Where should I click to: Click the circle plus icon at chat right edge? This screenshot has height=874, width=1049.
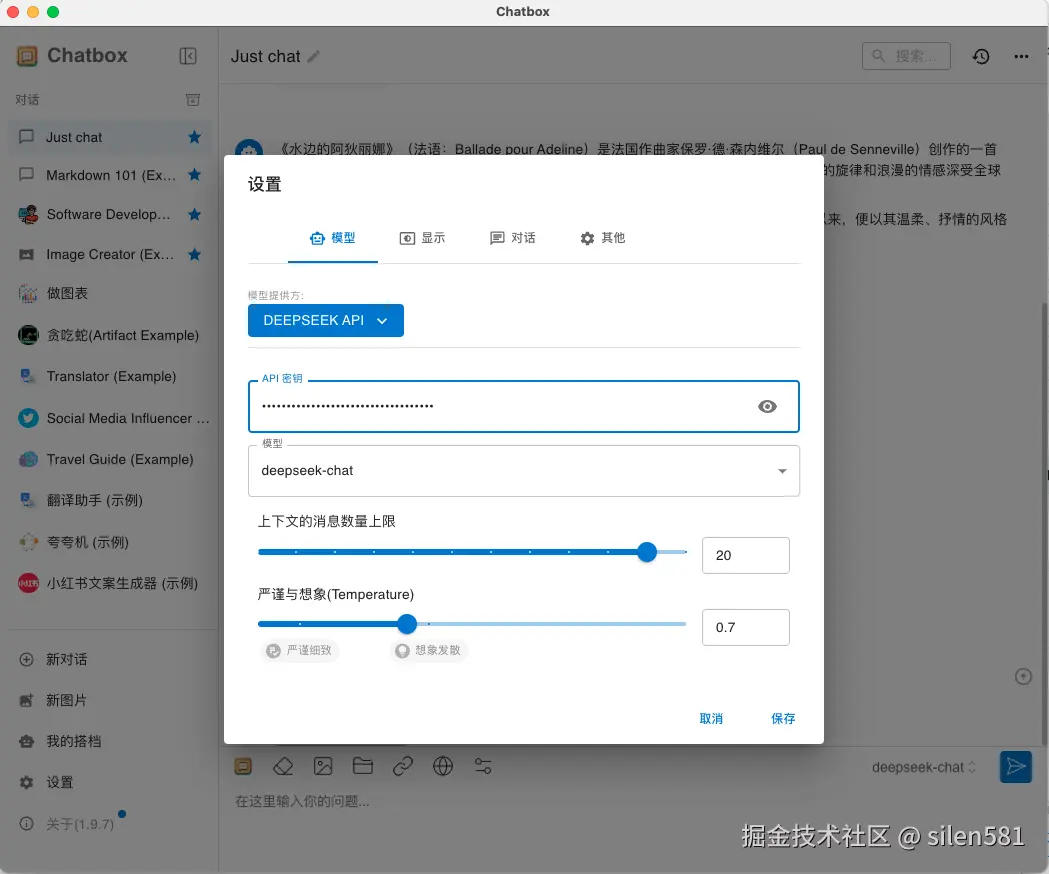point(1023,677)
